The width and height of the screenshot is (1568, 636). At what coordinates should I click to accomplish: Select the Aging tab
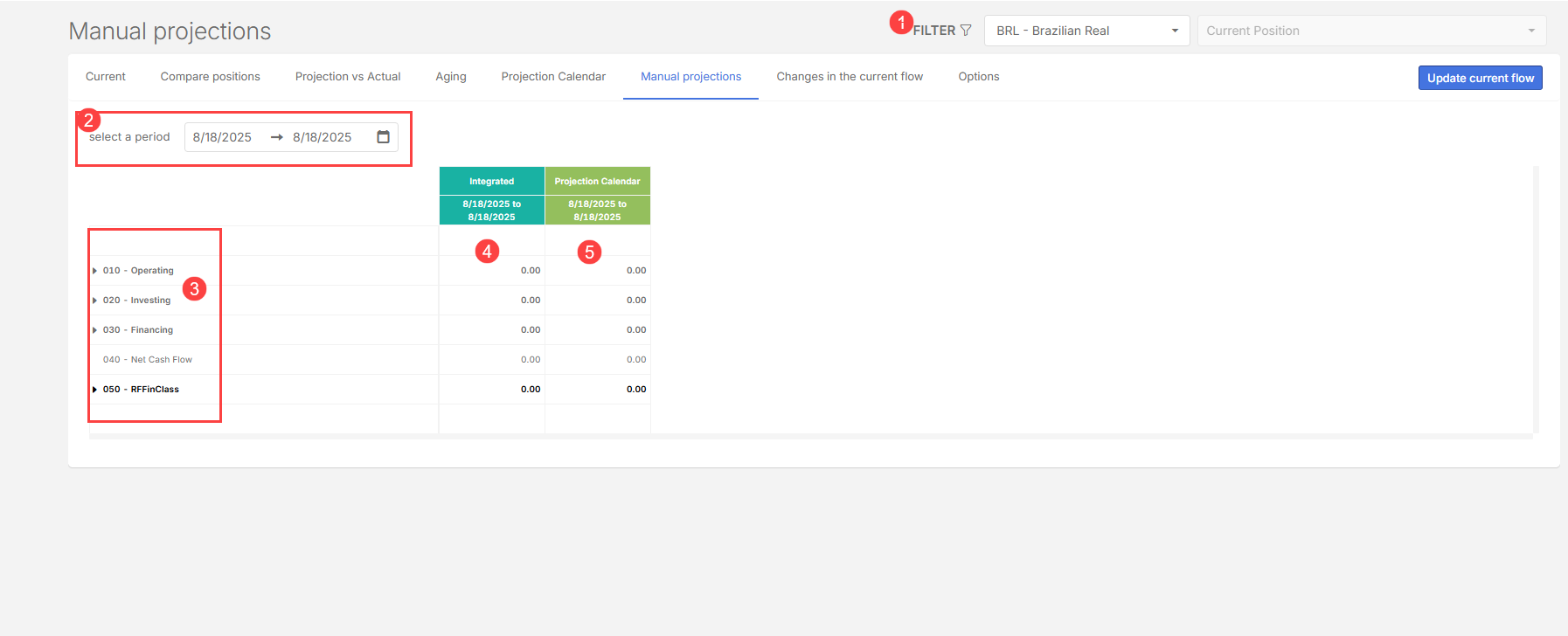(451, 77)
